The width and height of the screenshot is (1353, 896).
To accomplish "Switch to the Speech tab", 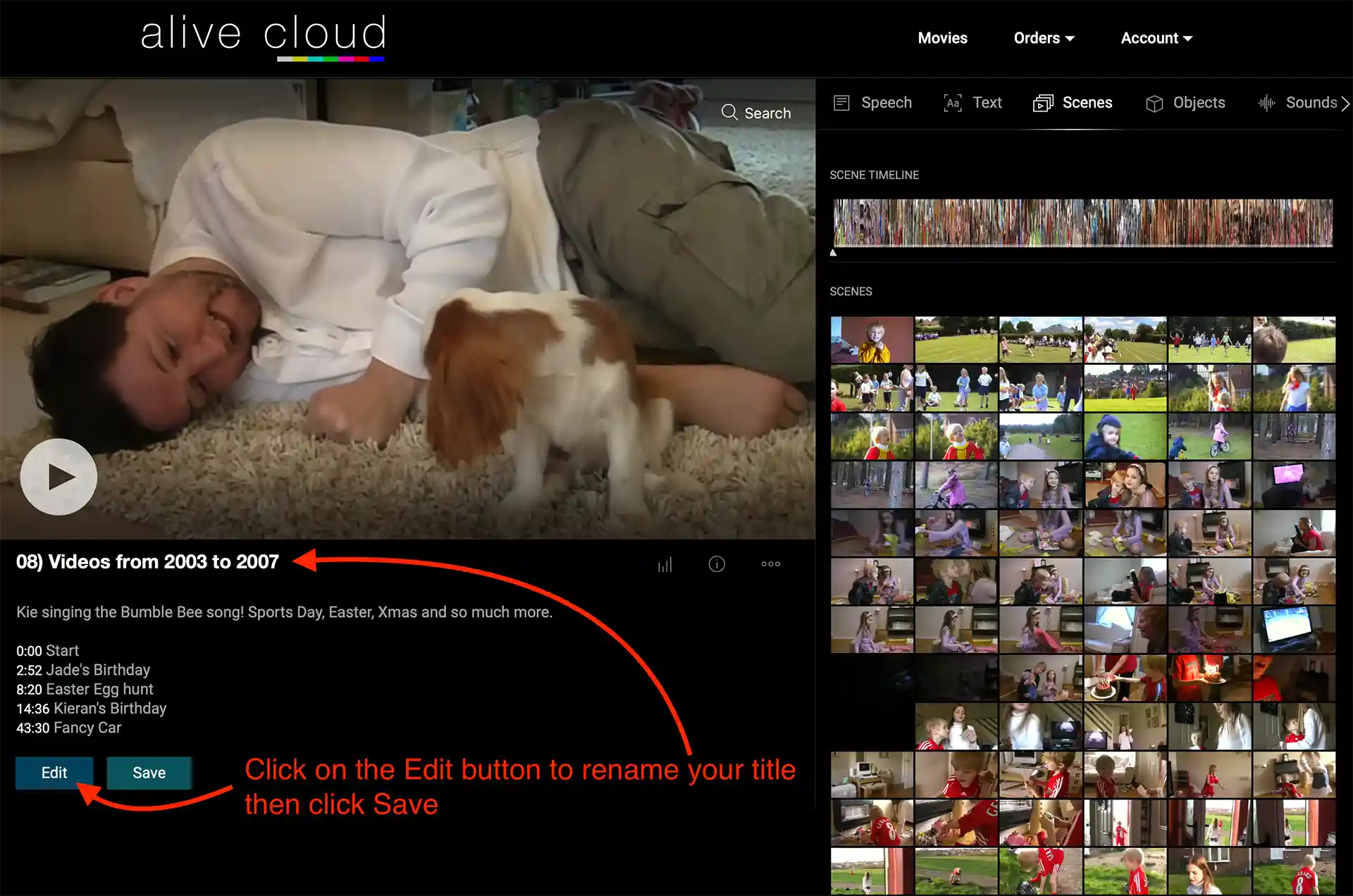I will (x=872, y=103).
